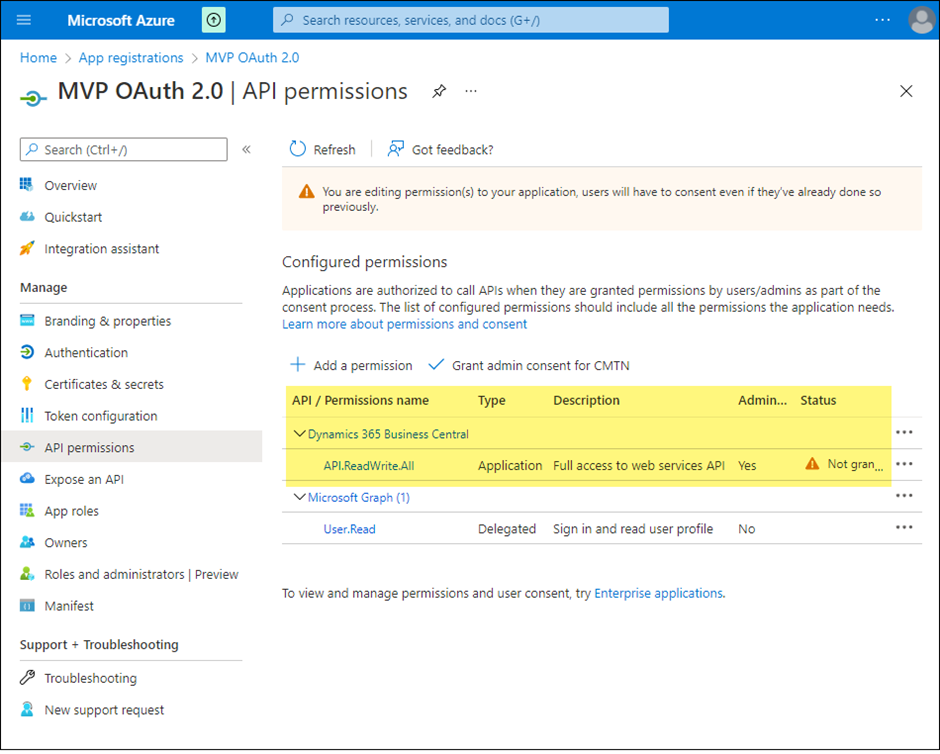Open the API.ReadWrite.All permission
940x754 pixels.
click(x=369, y=466)
